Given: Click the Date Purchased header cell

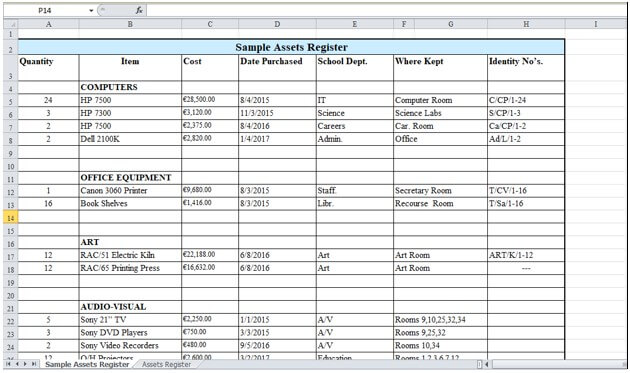Looking at the screenshot, I should 277,68.
